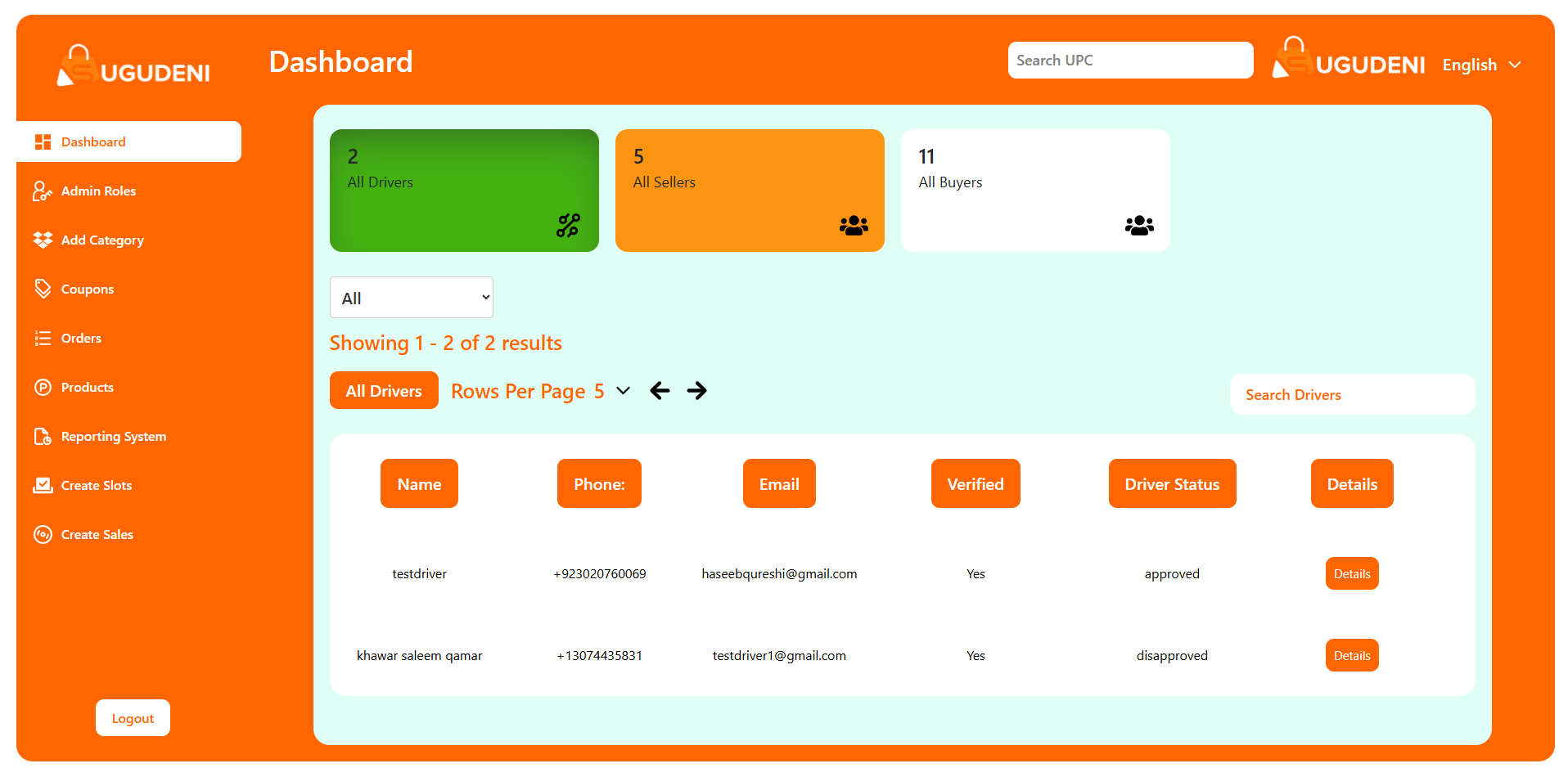Select Create Slots menu item
The image size is (1568, 777).
[96, 486]
